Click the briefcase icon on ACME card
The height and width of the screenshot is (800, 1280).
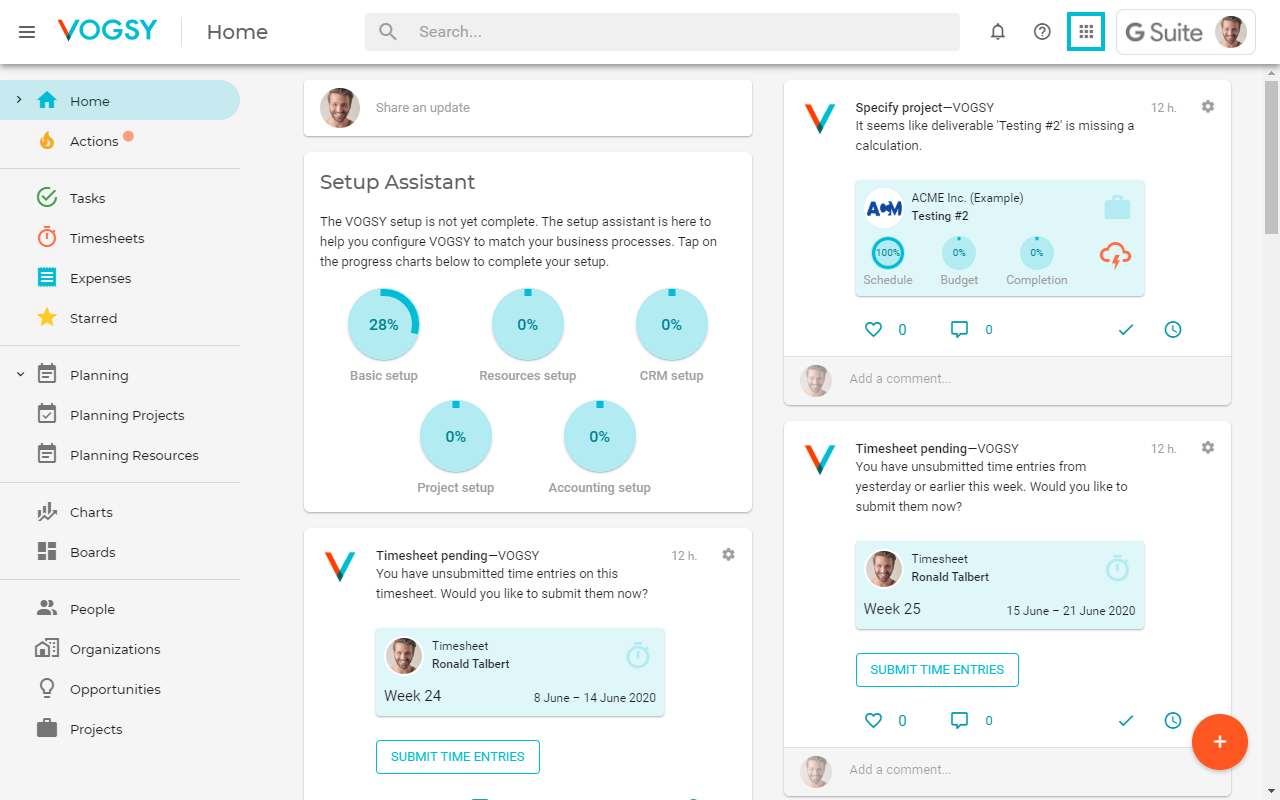click(1117, 208)
